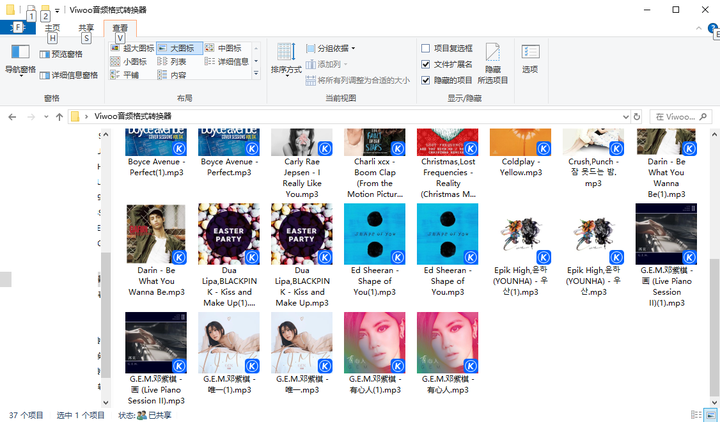Go up one folder level
The image size is (720, 422).
click(59, 117)
